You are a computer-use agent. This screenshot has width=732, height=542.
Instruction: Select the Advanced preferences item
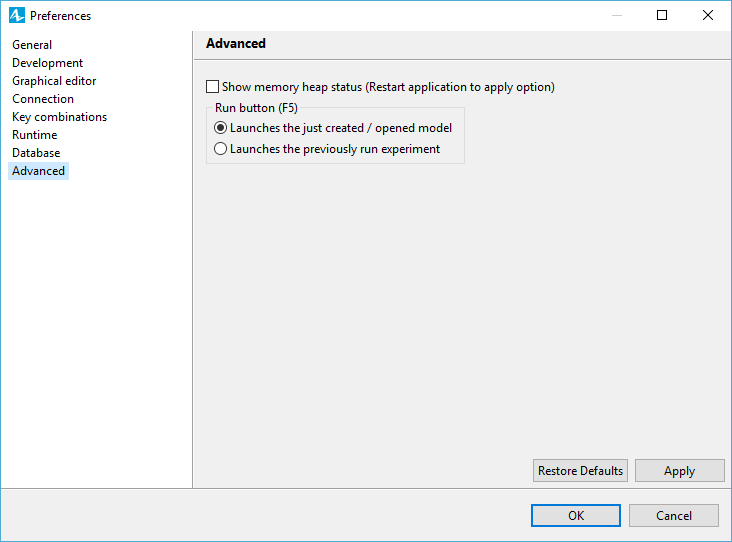point(38,171)
